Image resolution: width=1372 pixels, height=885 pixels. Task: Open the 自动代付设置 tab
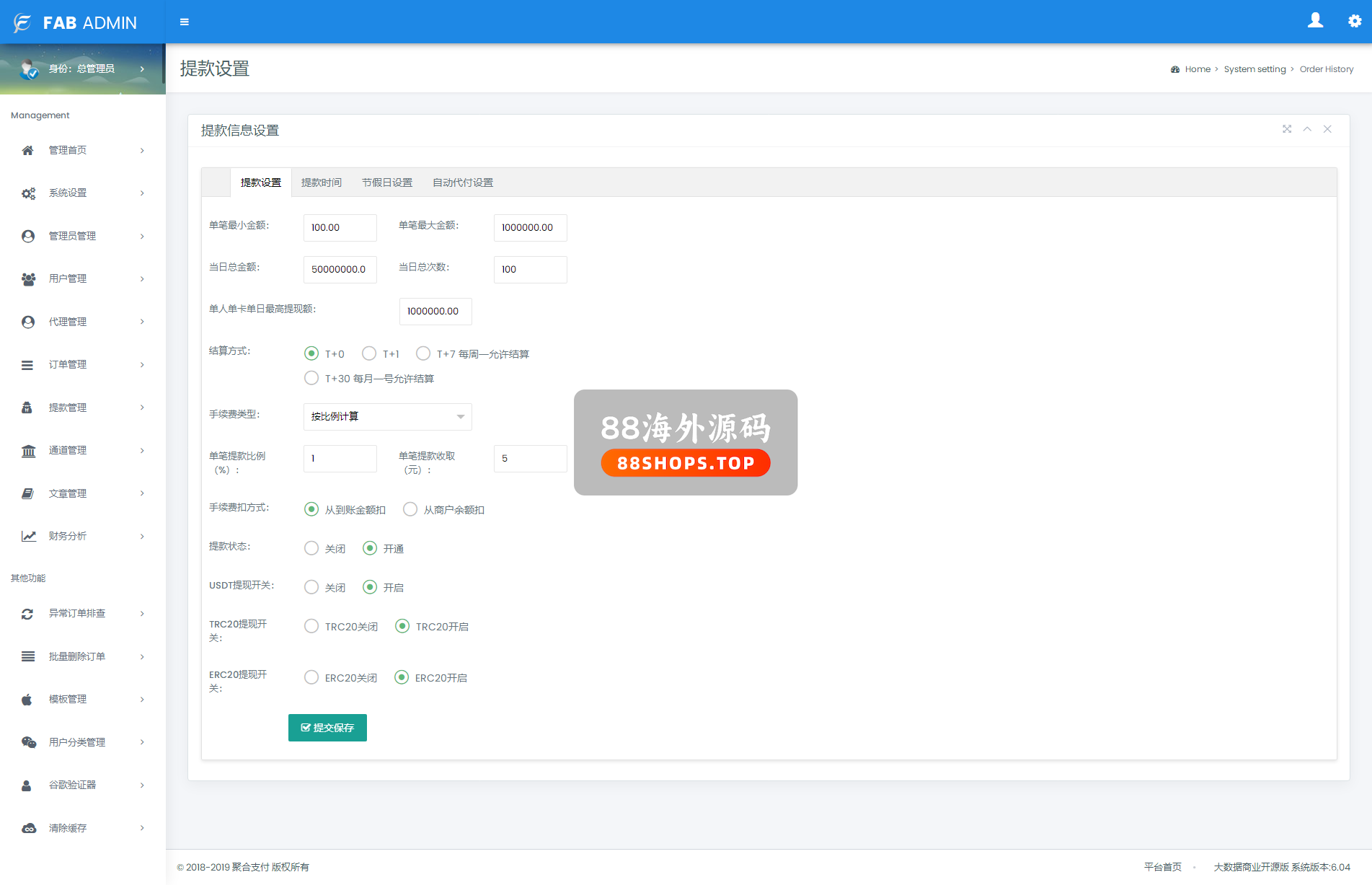462,182
